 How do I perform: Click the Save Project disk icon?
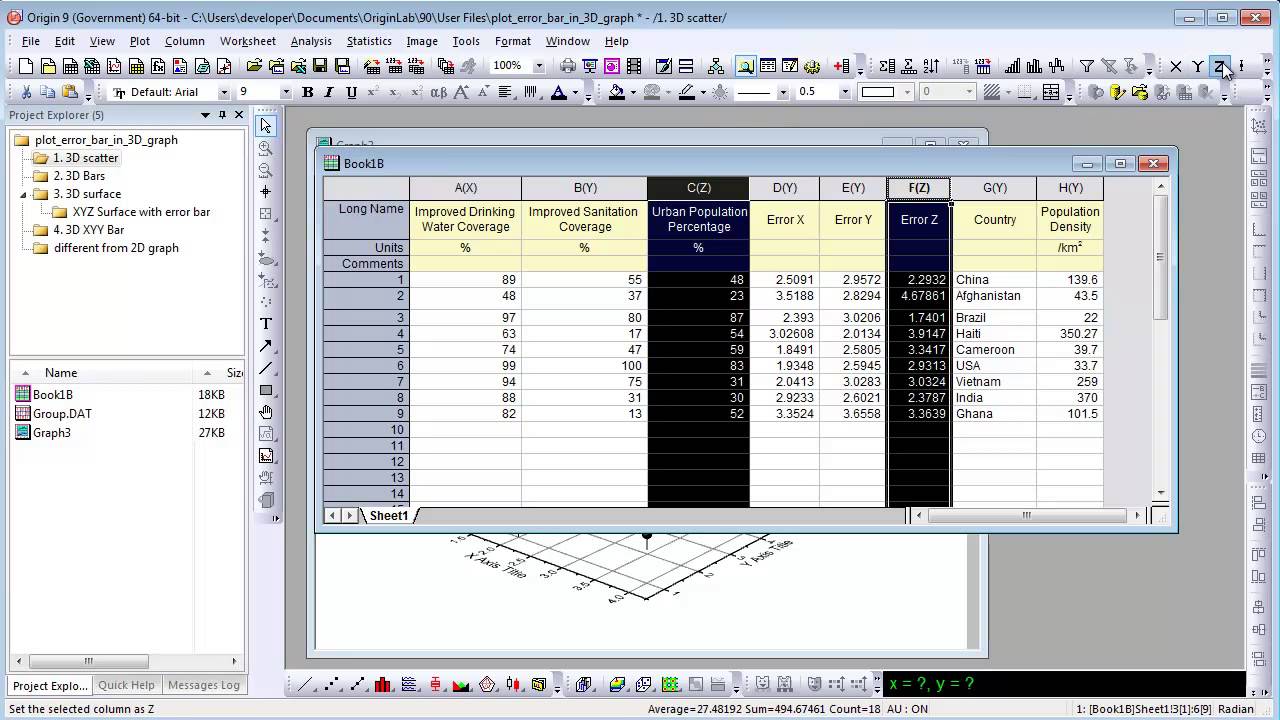[320, 66]
